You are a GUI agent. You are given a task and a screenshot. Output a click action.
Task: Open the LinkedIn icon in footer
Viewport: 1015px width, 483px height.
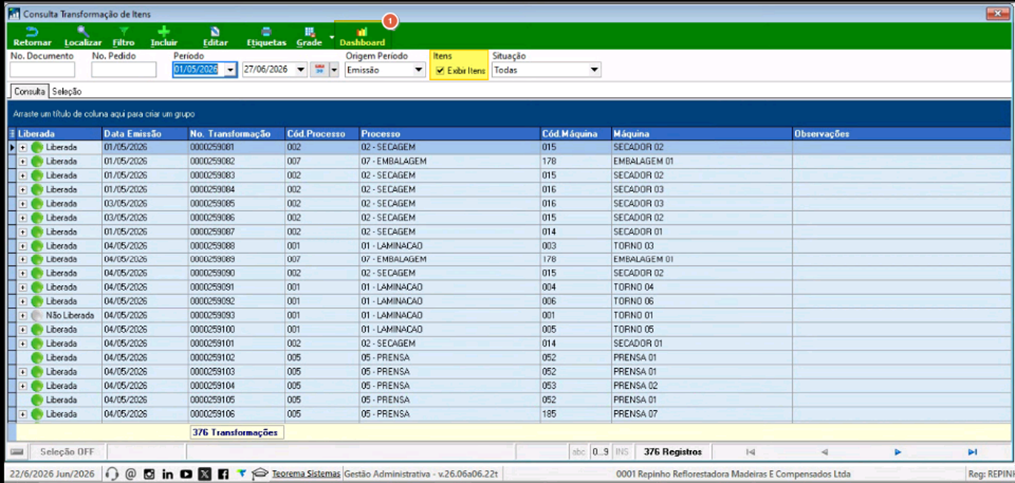[168, 474]
